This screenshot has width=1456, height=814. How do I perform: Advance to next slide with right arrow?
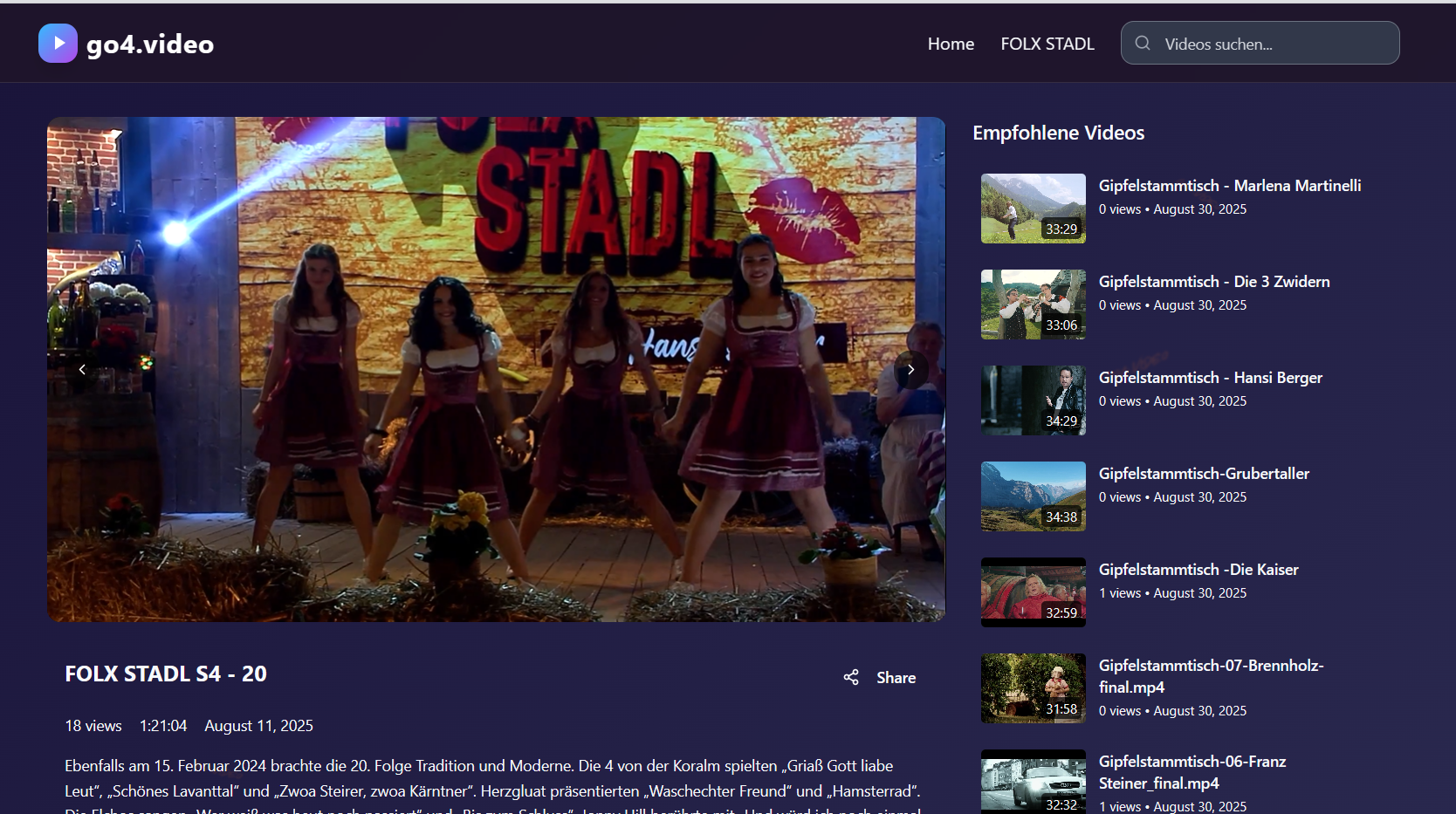point(910,369)
